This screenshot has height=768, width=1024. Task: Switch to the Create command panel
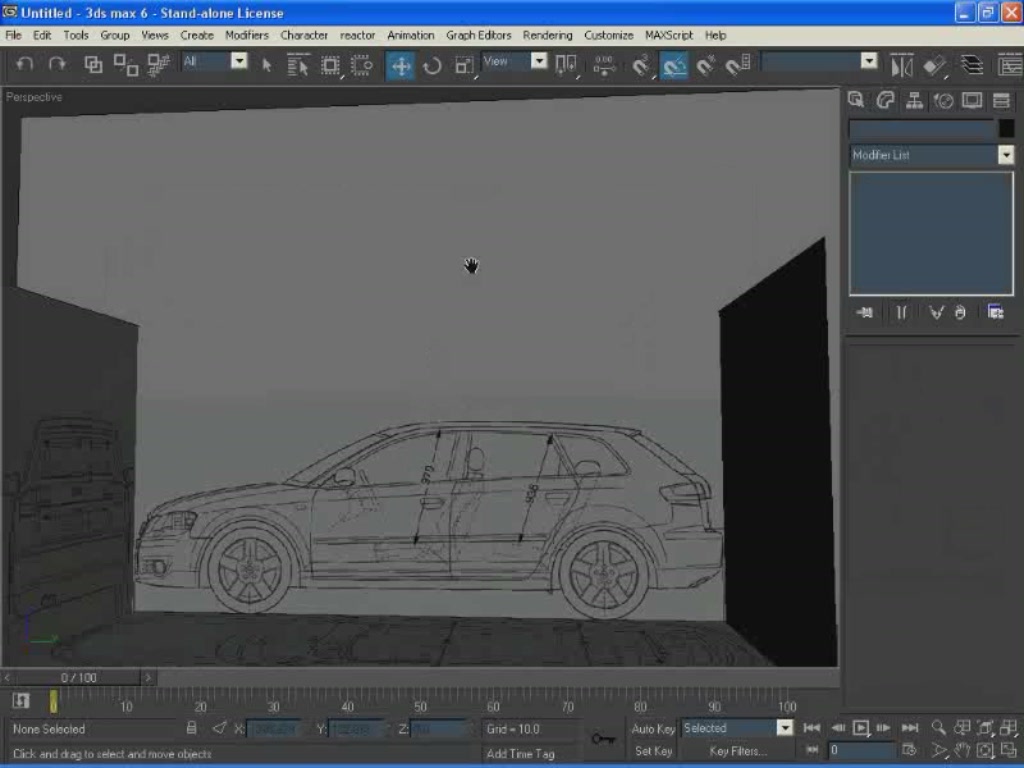pyautogui.click(x=856, y=100)
